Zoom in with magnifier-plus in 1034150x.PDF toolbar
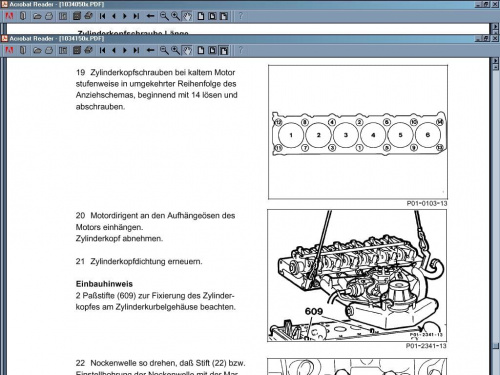The height and width of the screenshot is (375, 500). (175, 50)
